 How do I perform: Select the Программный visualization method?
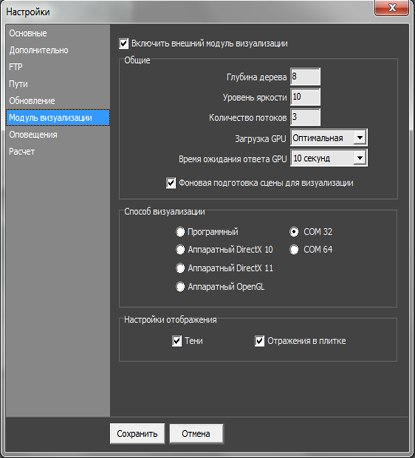coord(180,232)
